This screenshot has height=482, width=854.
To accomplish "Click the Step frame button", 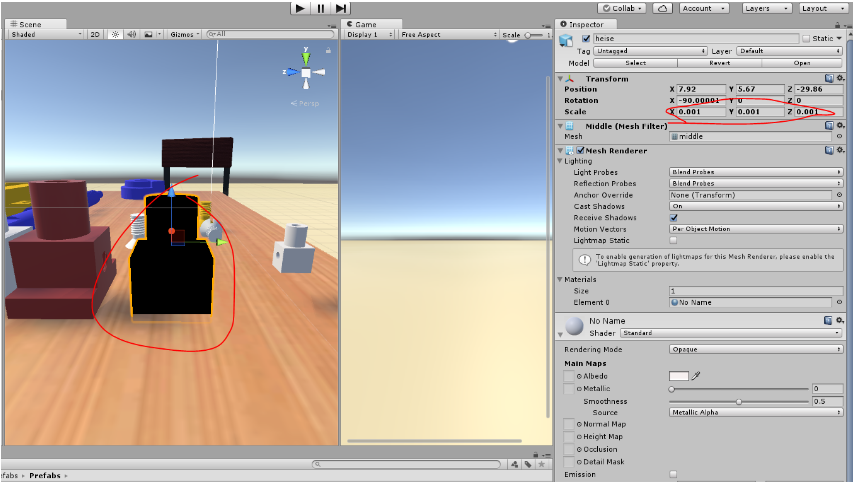I will 340,8.
